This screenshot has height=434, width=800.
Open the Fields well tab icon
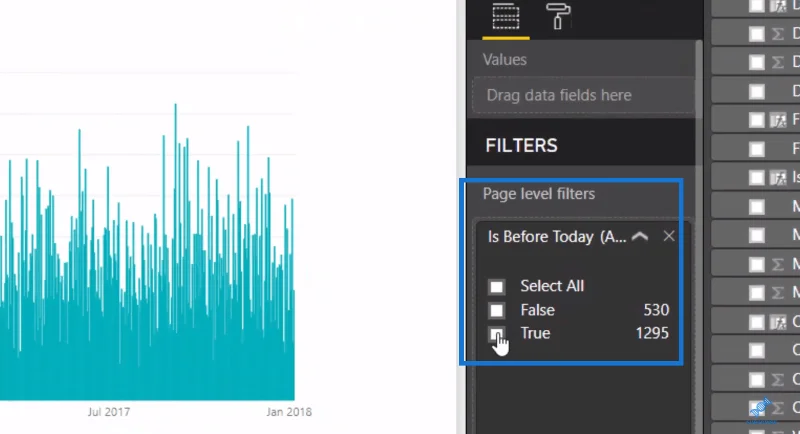tap(506, 16)
